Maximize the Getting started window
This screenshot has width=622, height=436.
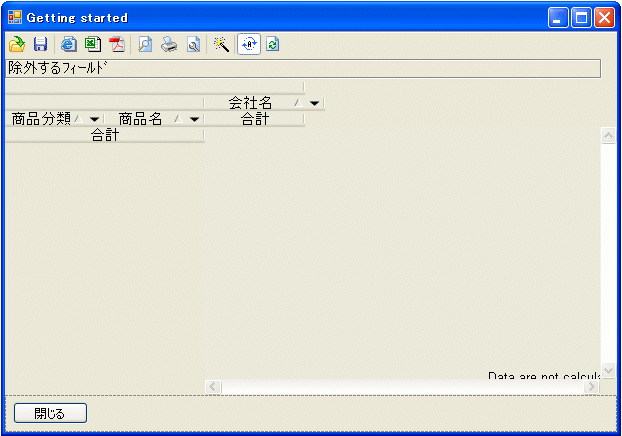pyautogui.click(x=582, y=17)
